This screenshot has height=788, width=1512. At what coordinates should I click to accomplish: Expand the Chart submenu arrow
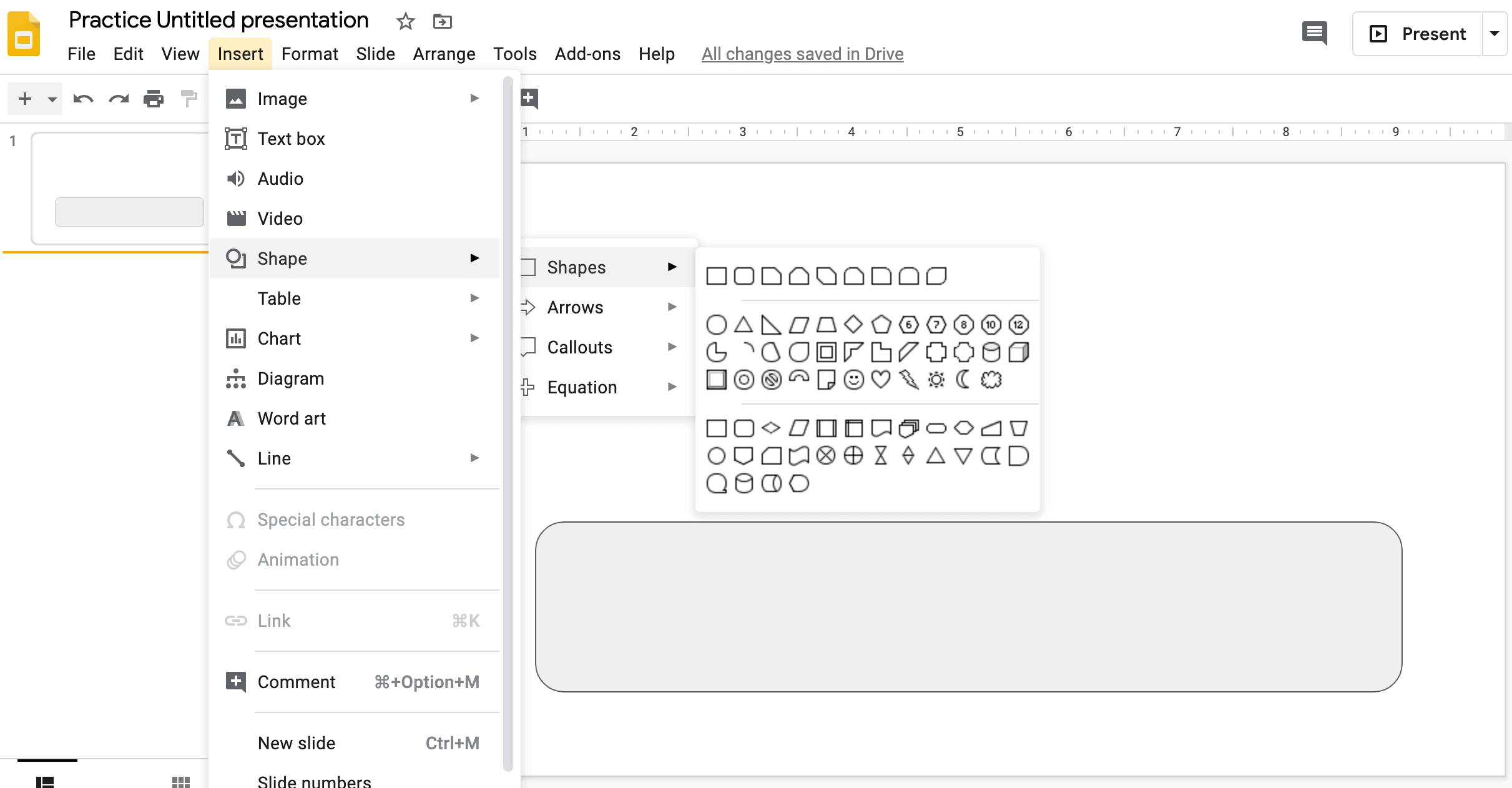point(474,338)
